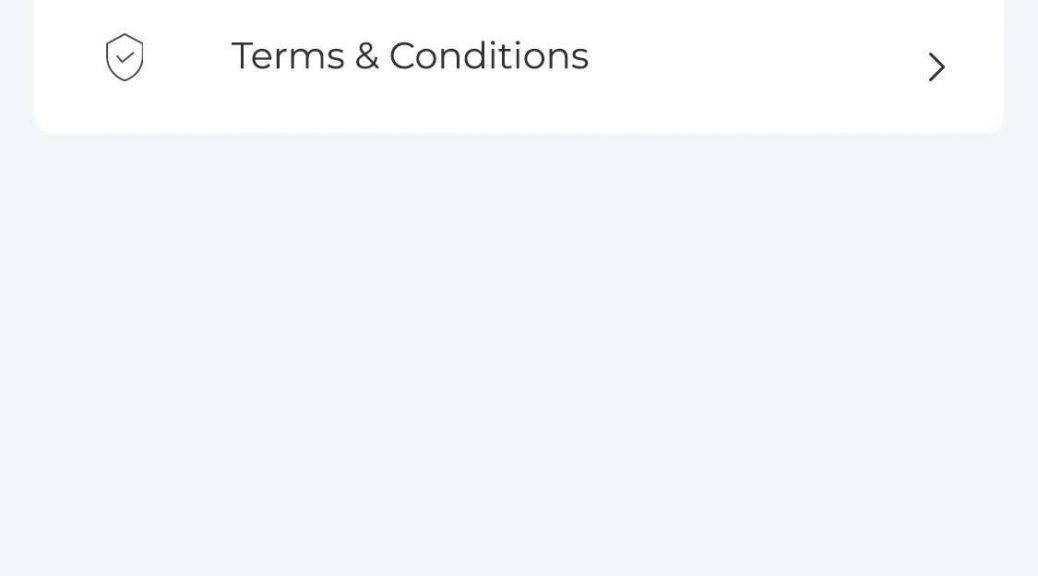Click the Terms & Conditions label
The image size is (1038, 576).
pos(410,56)
